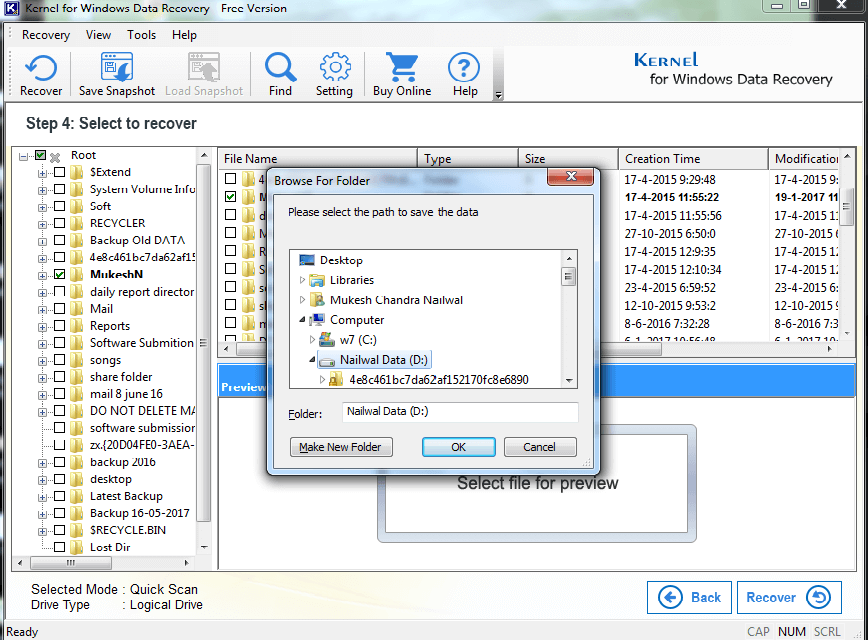Expand the System Volume Info node
The width and height of the screenshot is (868, 640).
point(42,190)
